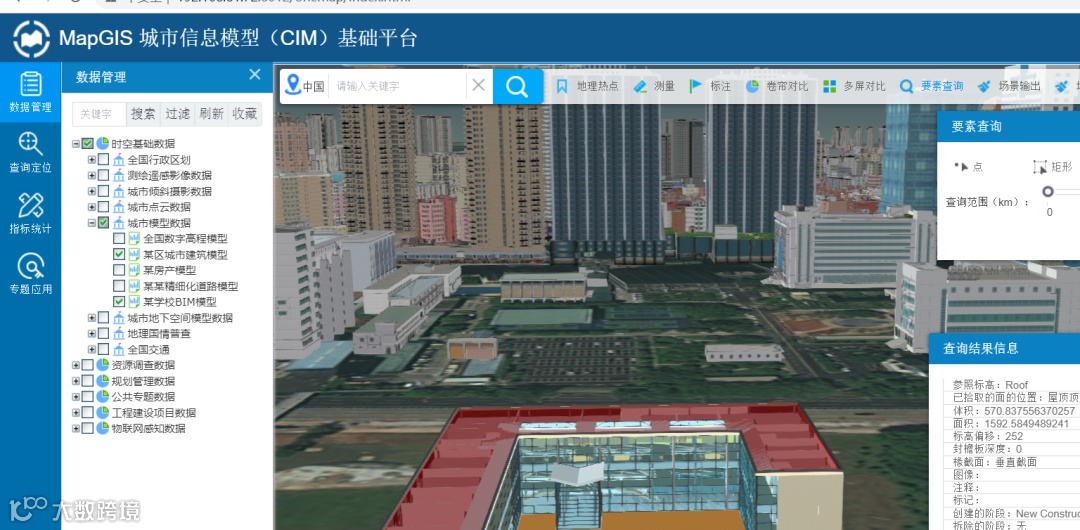Image resolution: width=1080 pixels, height=530 pixels.
Task: Click the 资源调查数据 pie chart icon
Action: pyautogui.click(x=103, y=365)
